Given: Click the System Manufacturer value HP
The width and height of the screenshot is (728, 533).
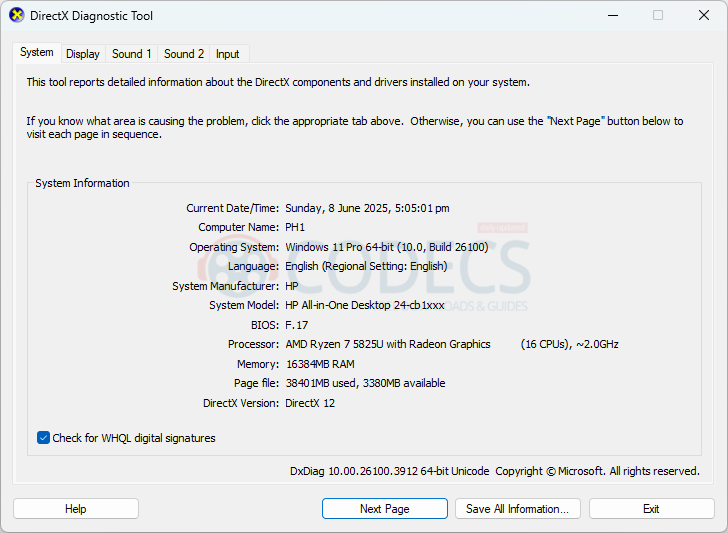Looking at the screenshot, I should tap(292, 286).
